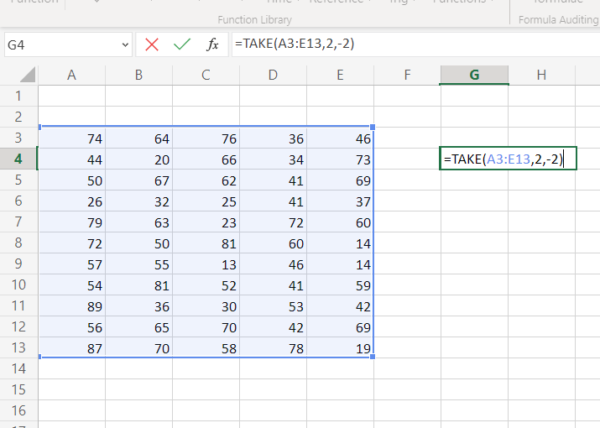Click cell B12 containing 65
Viewport: 600px width, 428px height.
point(139,327)
